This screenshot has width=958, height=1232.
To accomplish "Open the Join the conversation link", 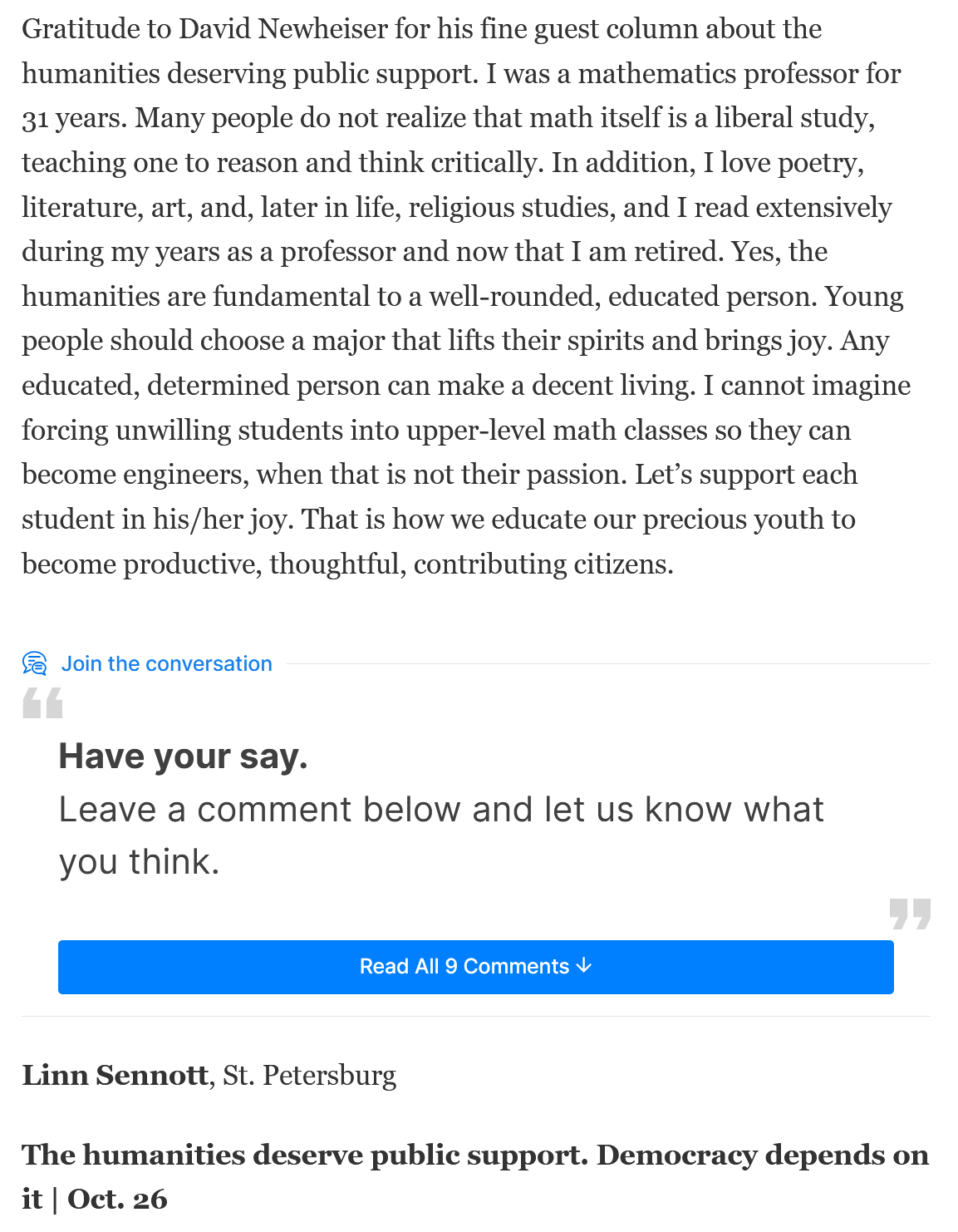I will [x=166, y=663].
